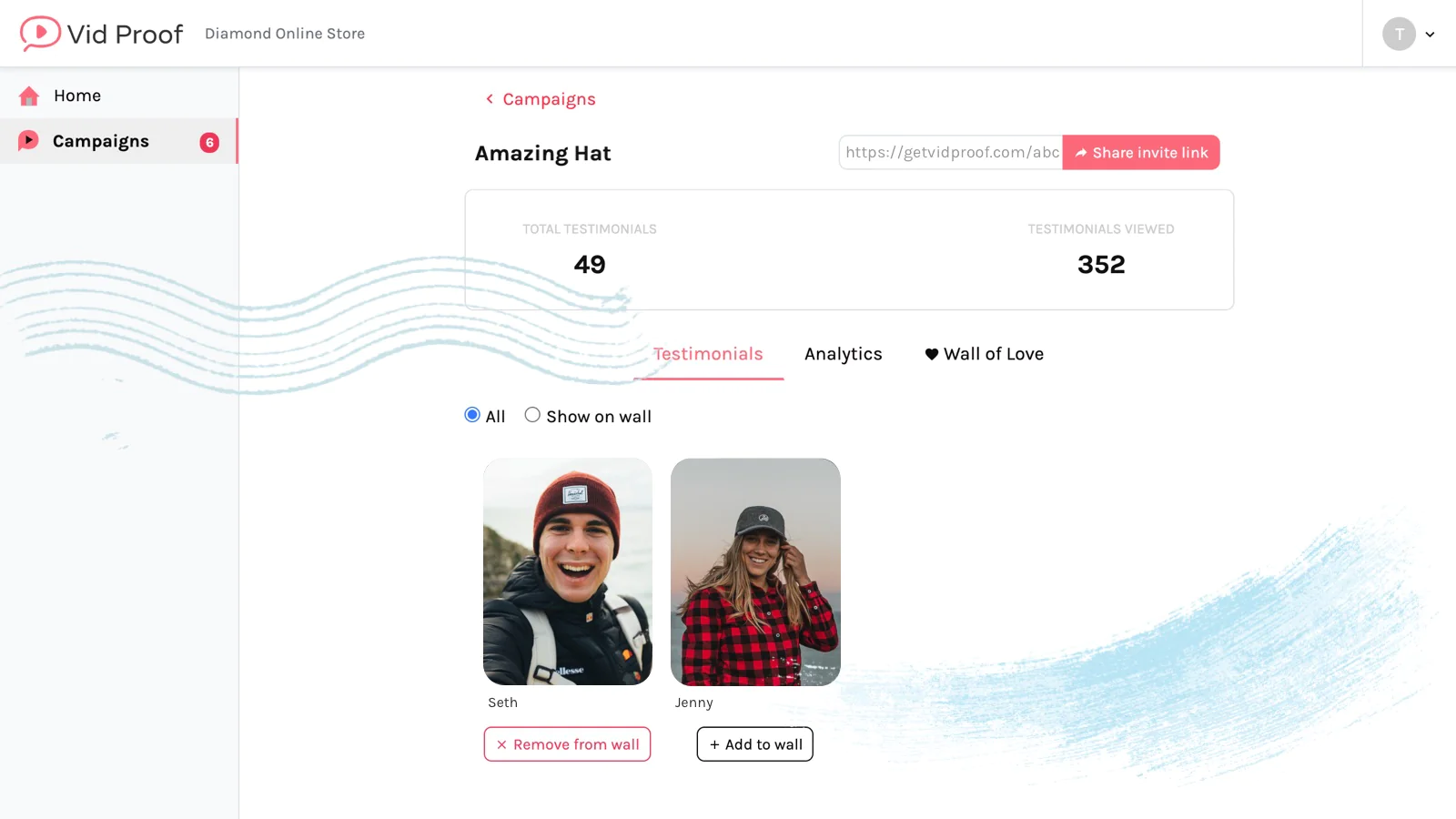This screenshot has width=1456, height=819.
Task: Click the invite URL input field
Action: coord(951,152)
